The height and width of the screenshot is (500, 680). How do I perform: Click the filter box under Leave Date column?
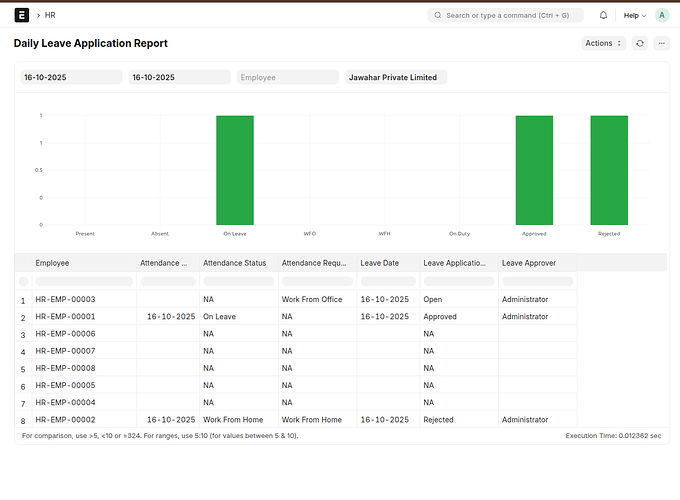[388, 281]
